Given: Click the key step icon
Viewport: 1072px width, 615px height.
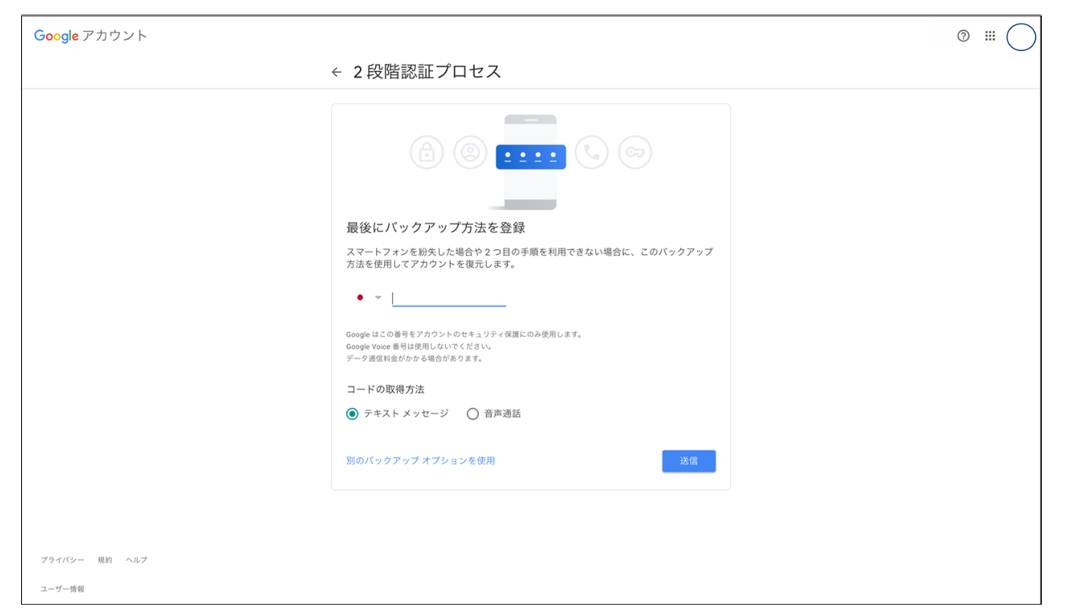Looking at the screenshot, I should coord(635,153).
